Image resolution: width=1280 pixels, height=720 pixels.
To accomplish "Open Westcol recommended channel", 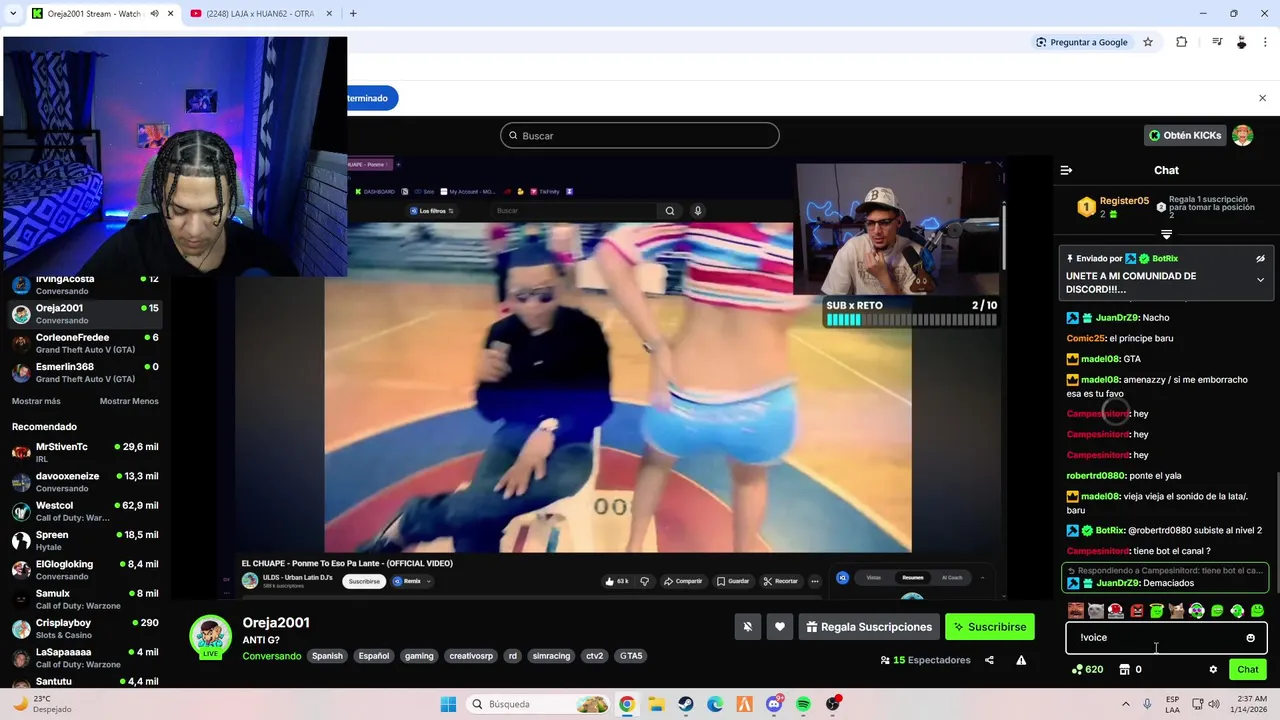I will 85,511.
